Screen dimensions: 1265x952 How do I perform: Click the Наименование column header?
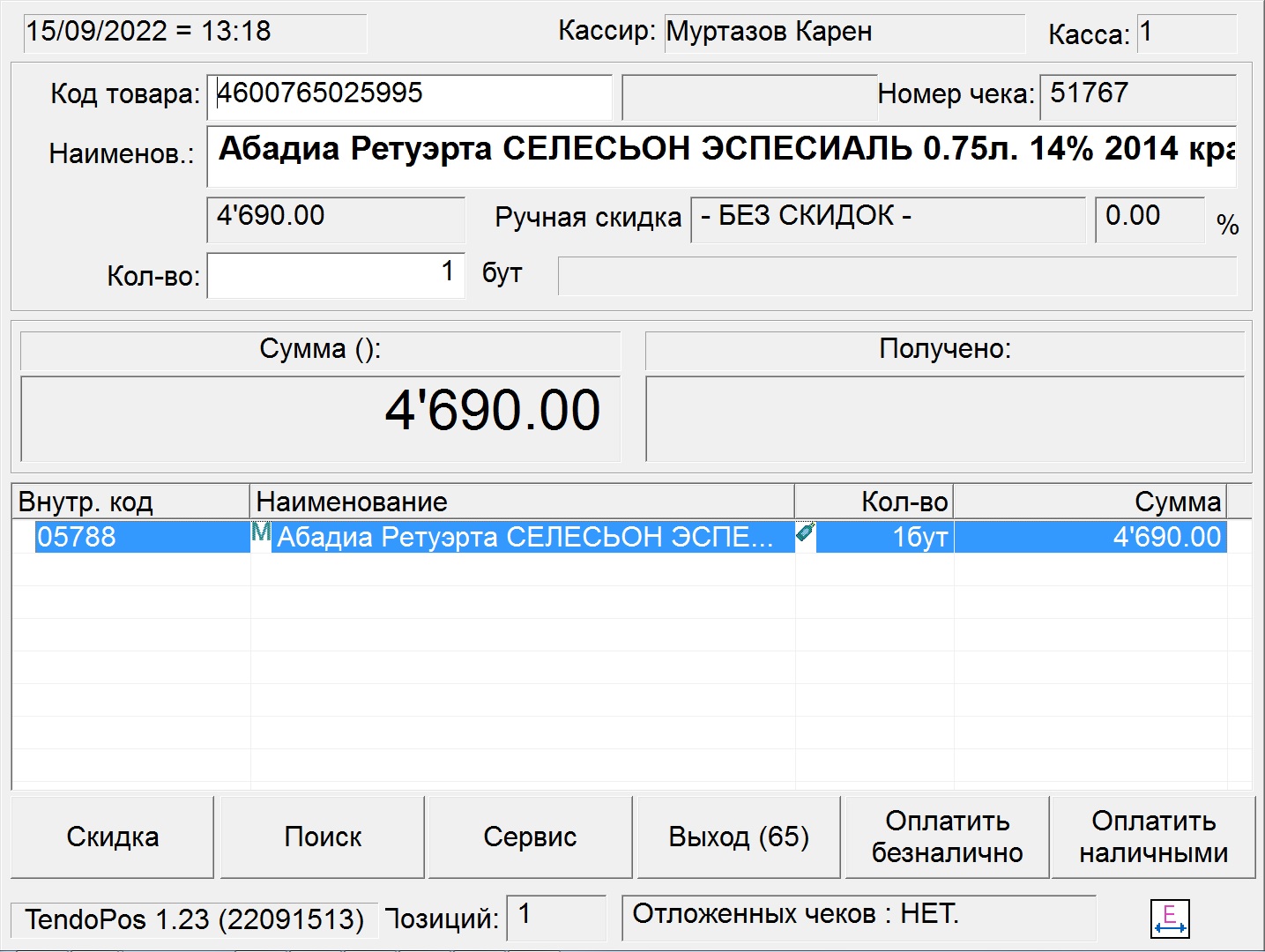(523, 502)
